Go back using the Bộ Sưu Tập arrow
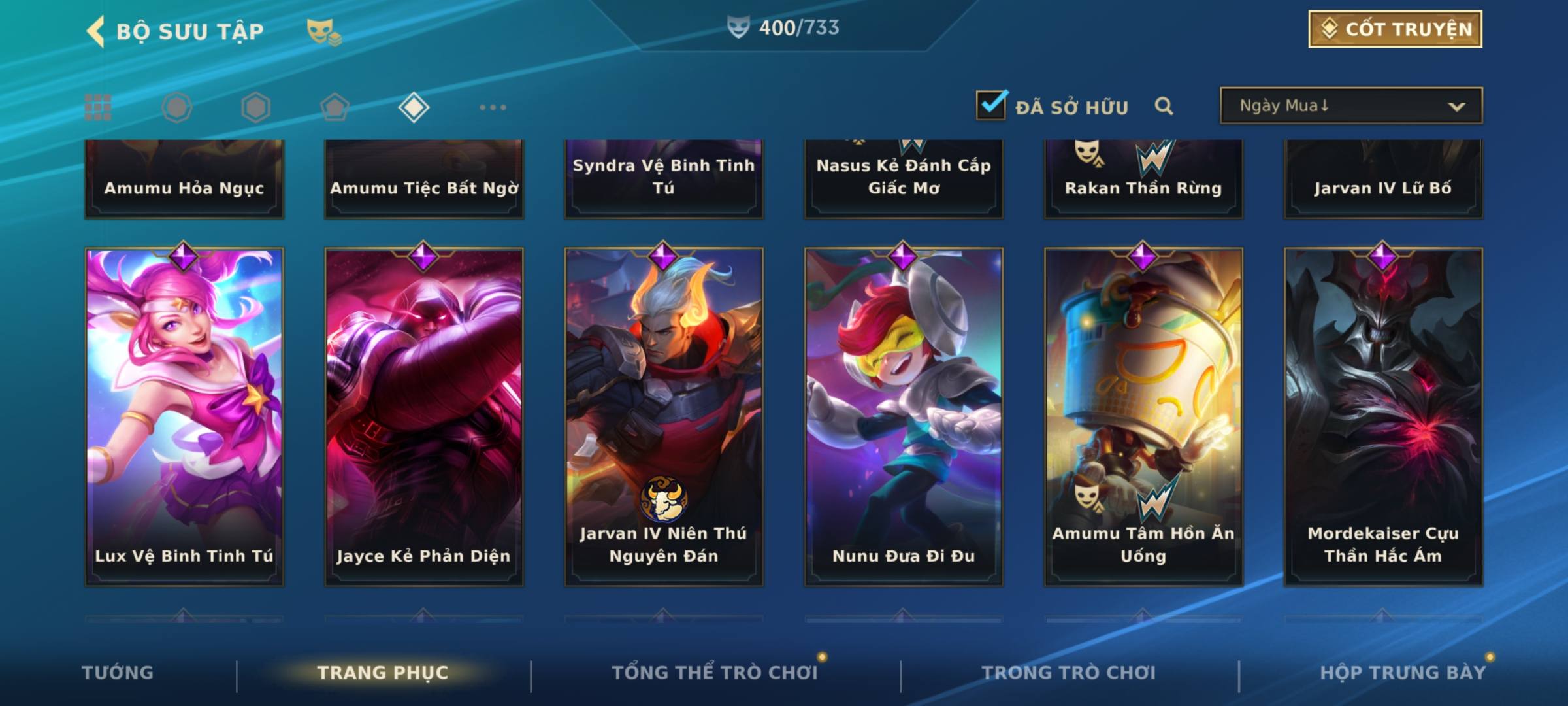This screenshot has width=1568, height=706. click(x=95, y=31)
